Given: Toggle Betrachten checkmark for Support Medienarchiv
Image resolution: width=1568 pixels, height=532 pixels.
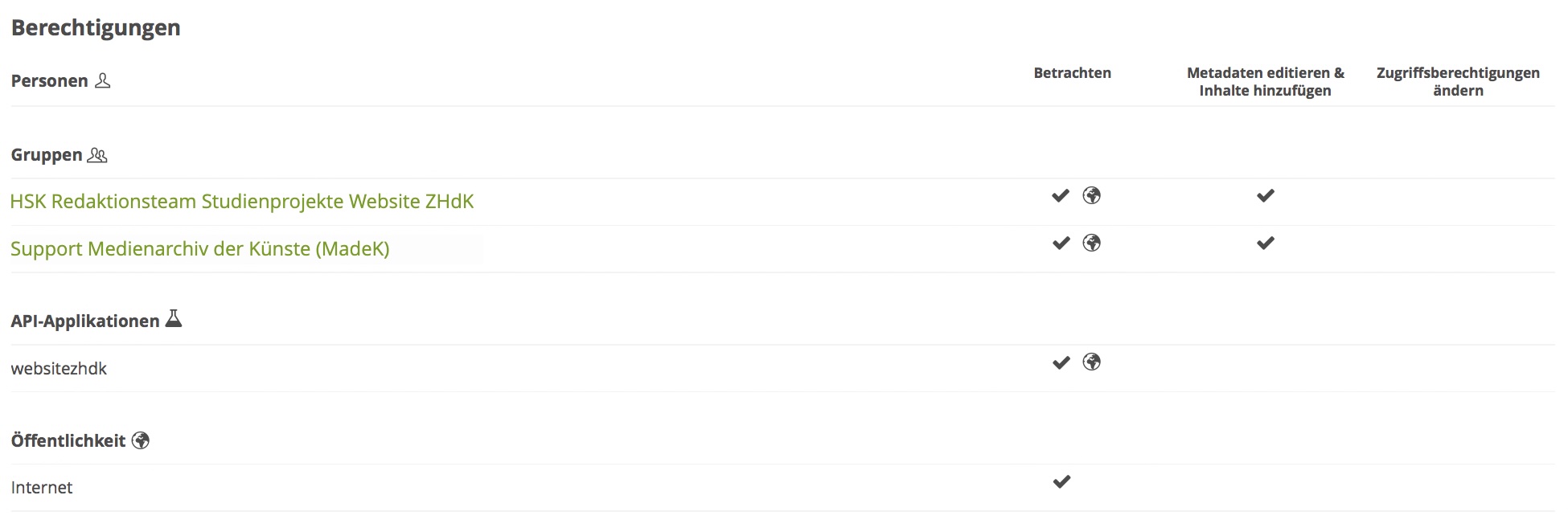Looking at the screenshot, I should [1061, 243].
